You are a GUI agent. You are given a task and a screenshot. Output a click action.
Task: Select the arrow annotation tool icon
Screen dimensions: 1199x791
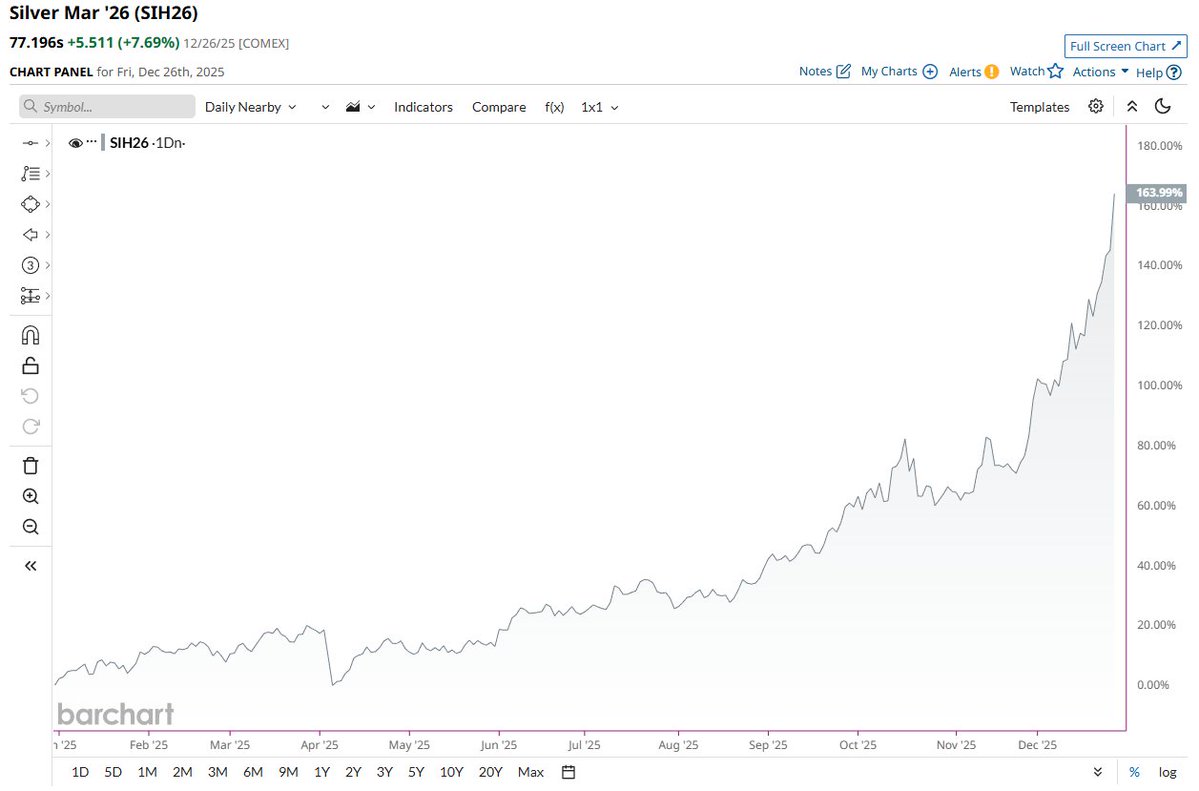tap(30, 235)
